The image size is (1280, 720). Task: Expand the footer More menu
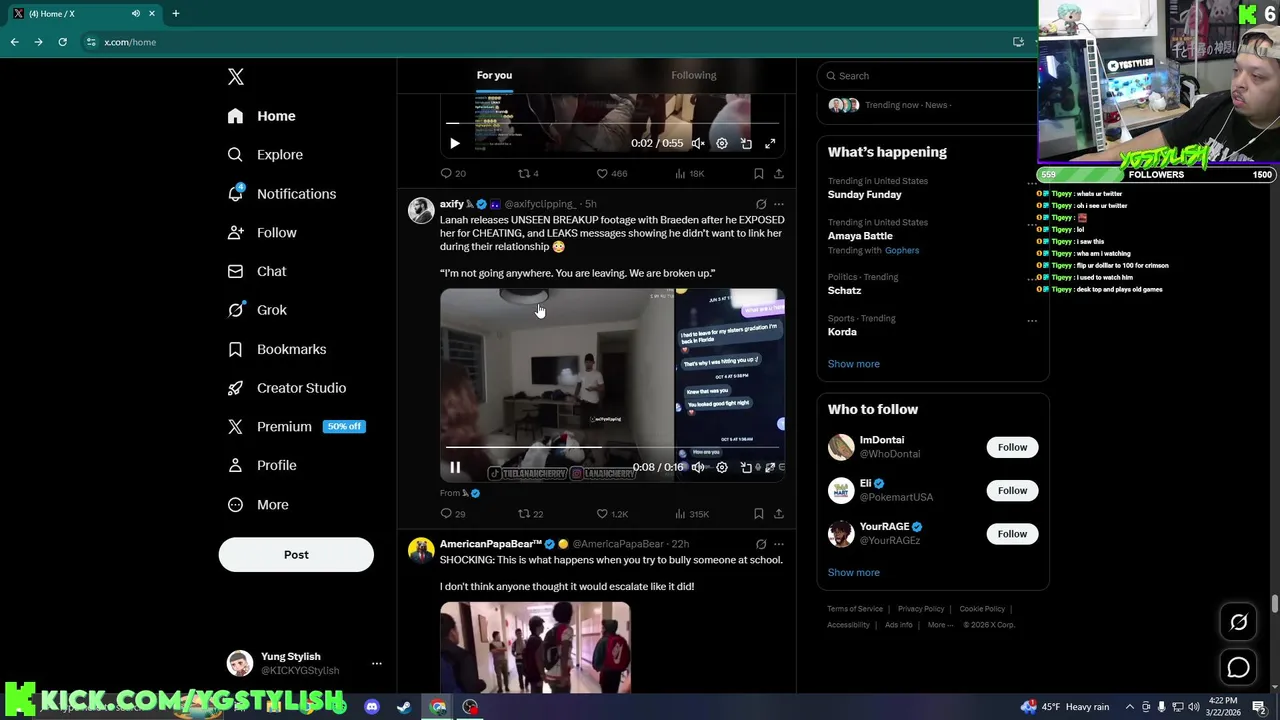[939, 625]
